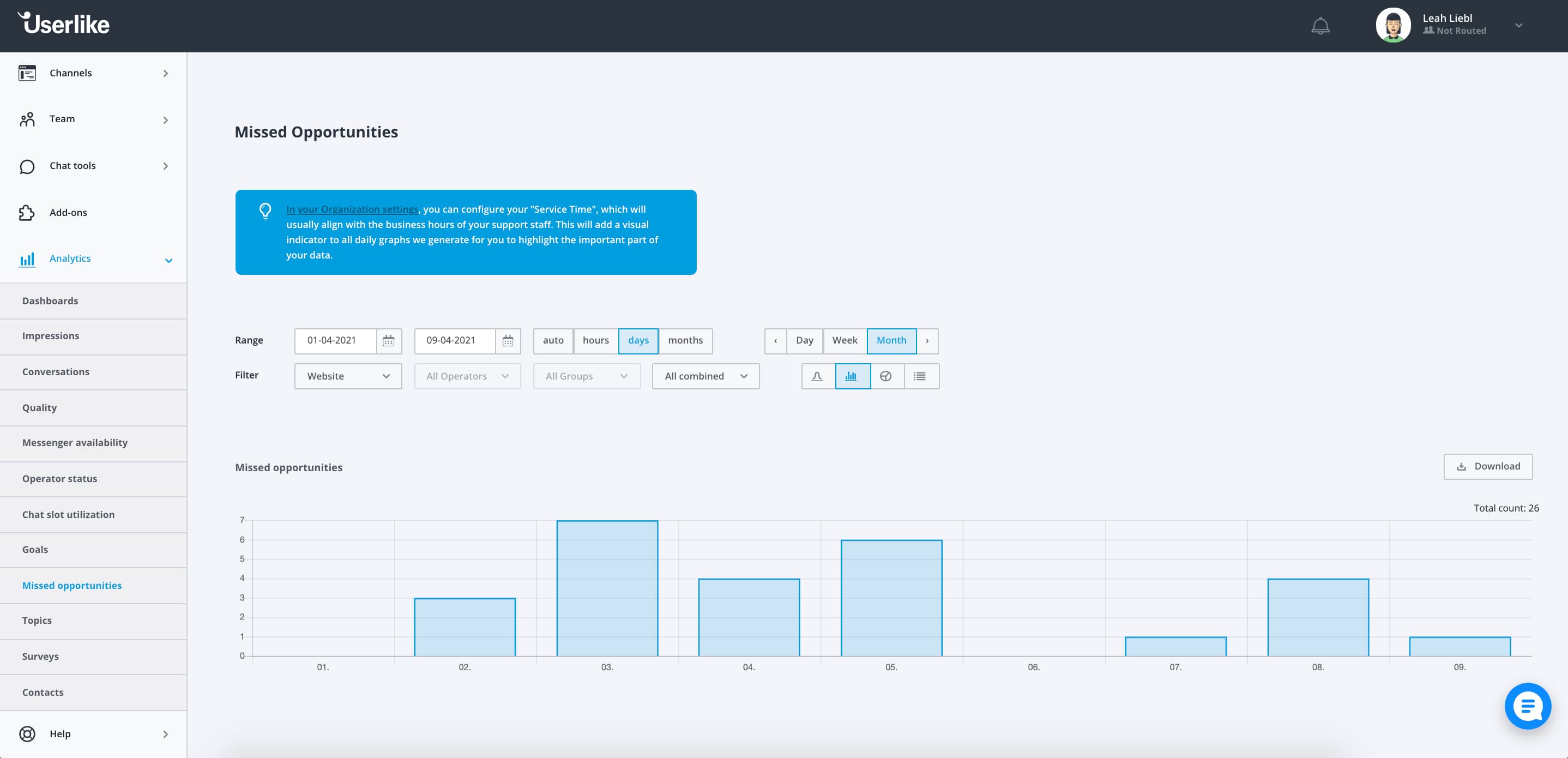Switch to pie chart view
Screen dimensions: 1568x758
(x=885, y=376)
